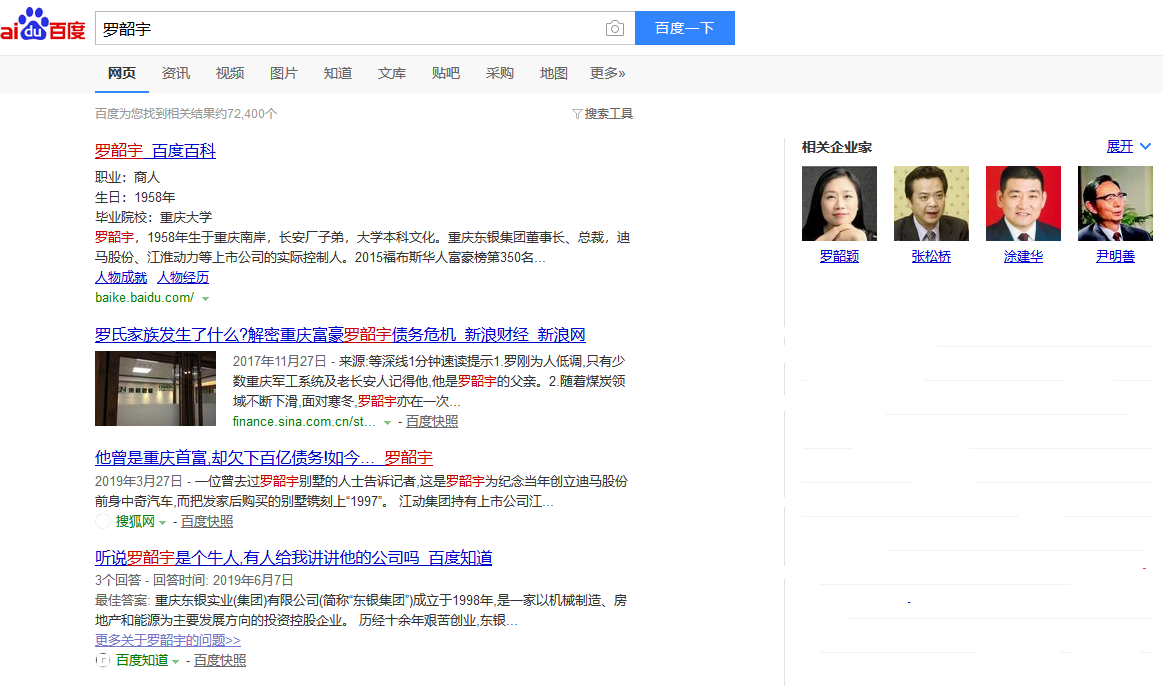
Task: Switch to the 图片 tab
Action: (284, 73)
